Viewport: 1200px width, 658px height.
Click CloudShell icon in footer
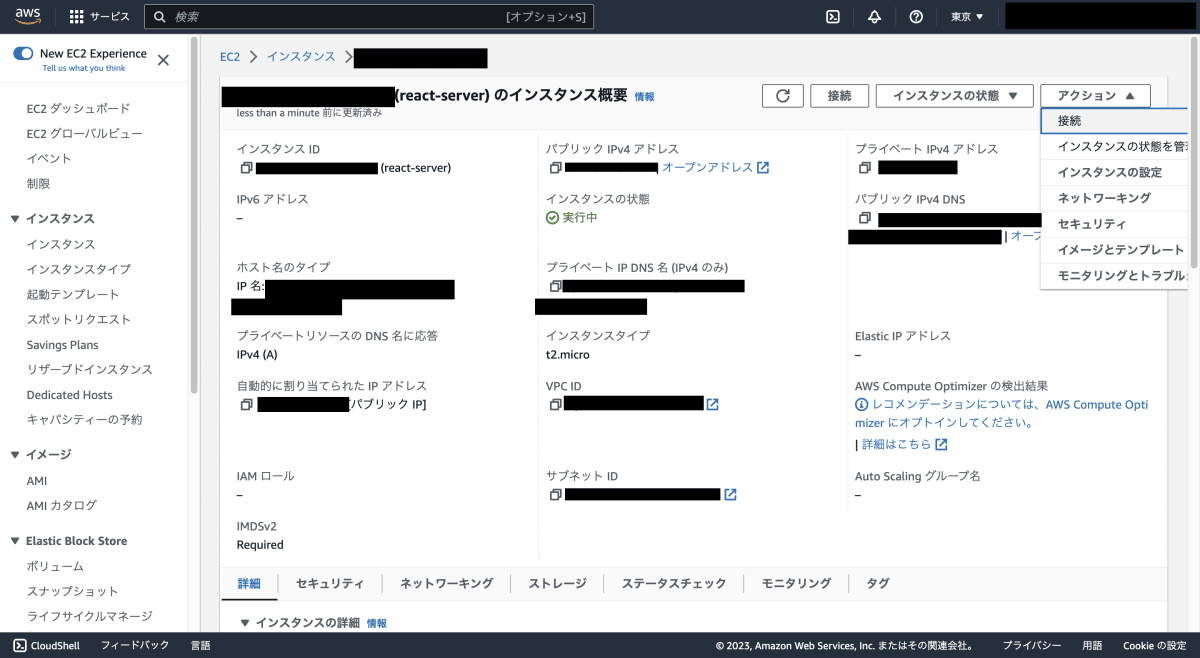(x=19, y=646)
